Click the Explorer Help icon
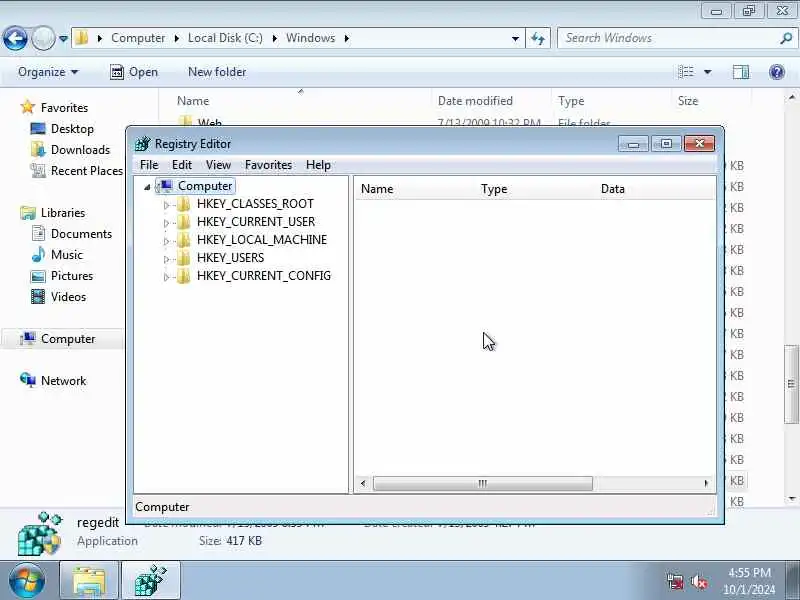 click(777, 72)
